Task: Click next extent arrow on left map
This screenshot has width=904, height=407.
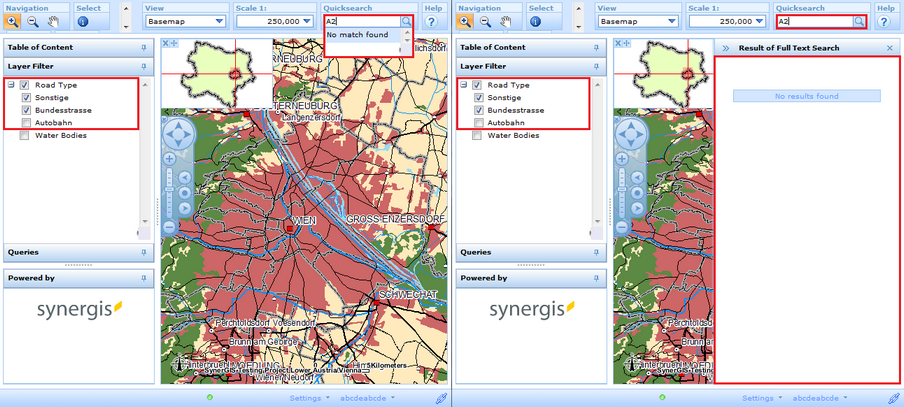Action: [x=185, y=208]
